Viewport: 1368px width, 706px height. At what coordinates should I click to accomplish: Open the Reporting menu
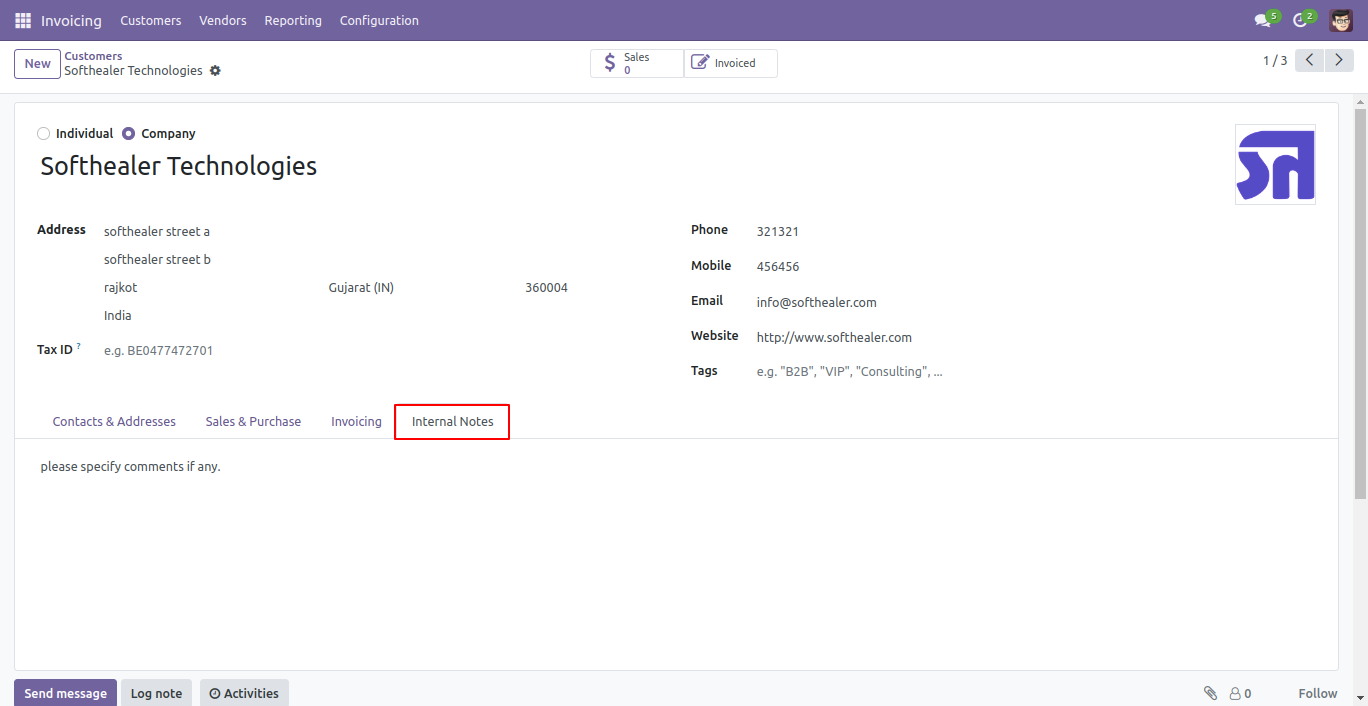[293, 20]
